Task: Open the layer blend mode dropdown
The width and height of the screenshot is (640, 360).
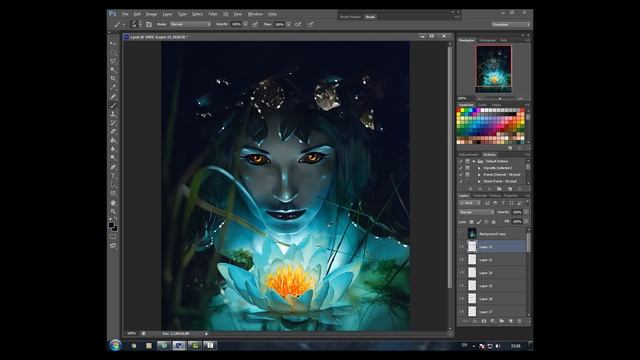Action: click(x=476, y=212)
